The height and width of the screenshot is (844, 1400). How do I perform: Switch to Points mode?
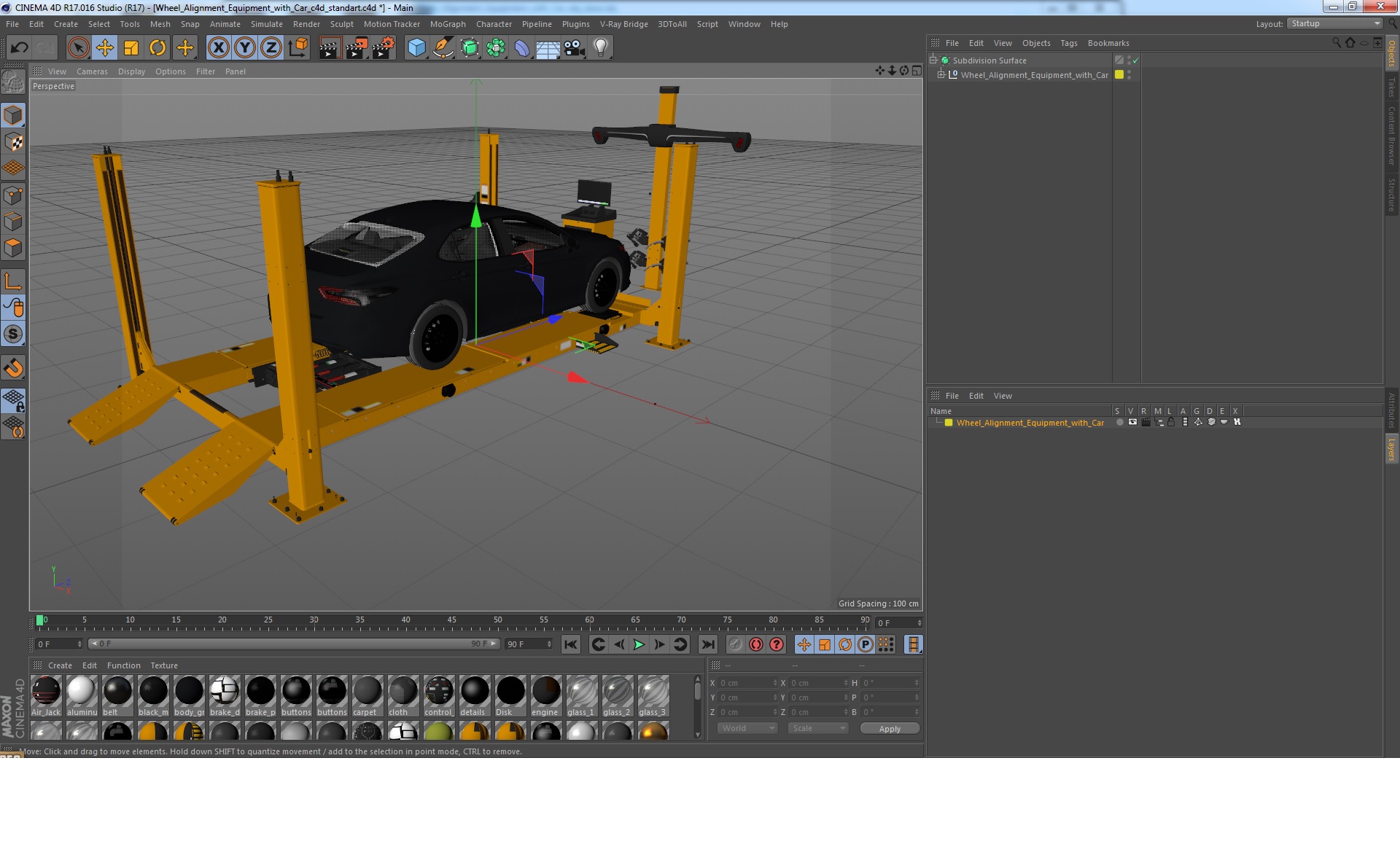pos(13,195)
